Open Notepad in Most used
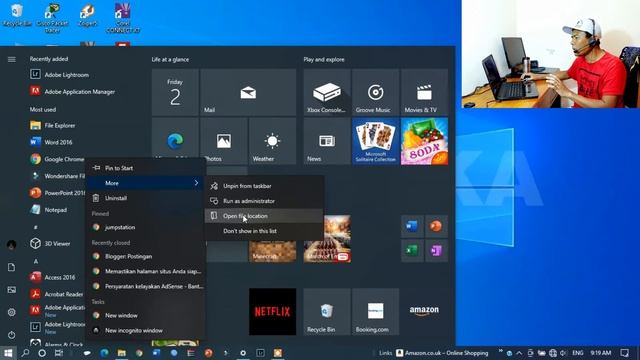Image resolution: width=640 pixels, height=360 pixels. coord(56,210)
